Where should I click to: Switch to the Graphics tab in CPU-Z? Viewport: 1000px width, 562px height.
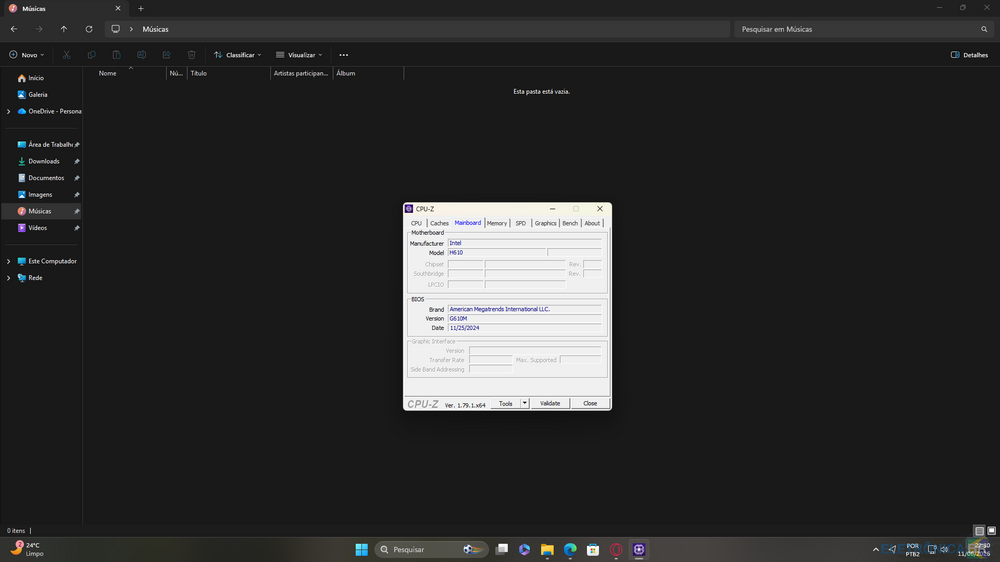(x=545, y=223)
